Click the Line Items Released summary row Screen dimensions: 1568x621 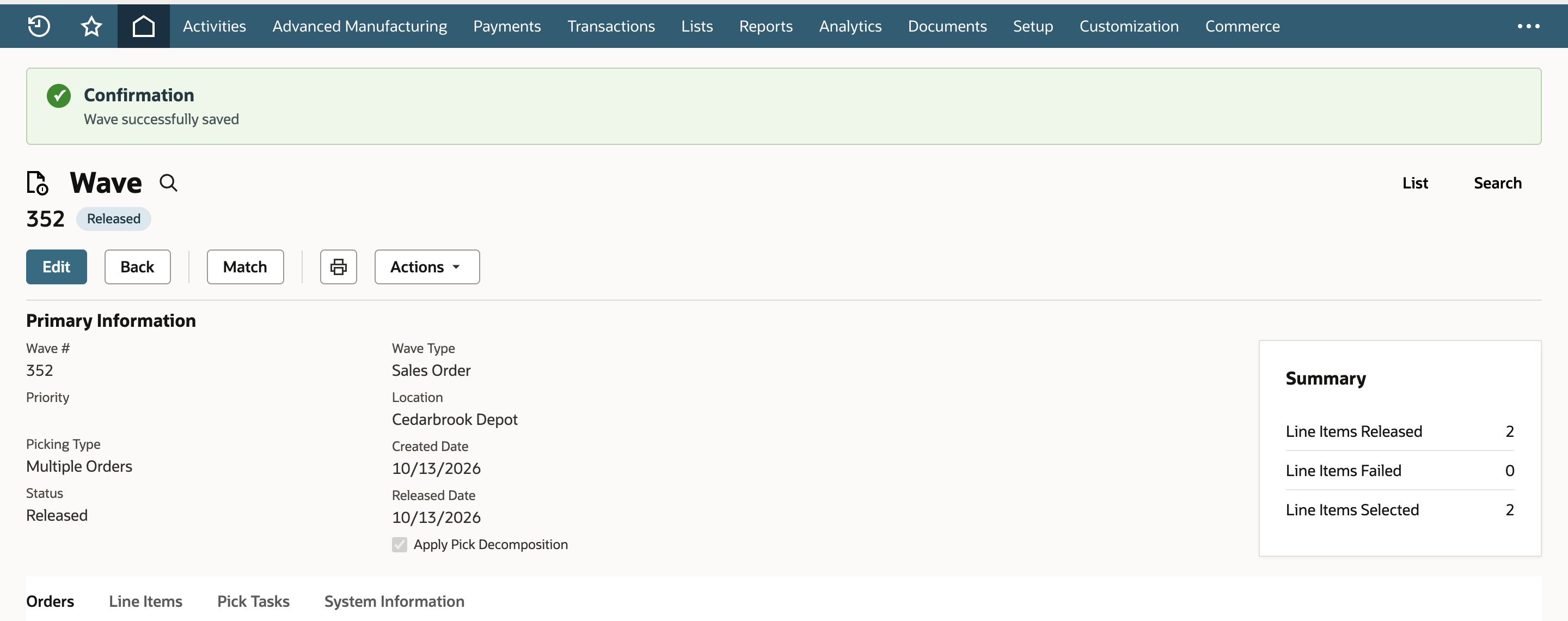[x=1399, y=431]
